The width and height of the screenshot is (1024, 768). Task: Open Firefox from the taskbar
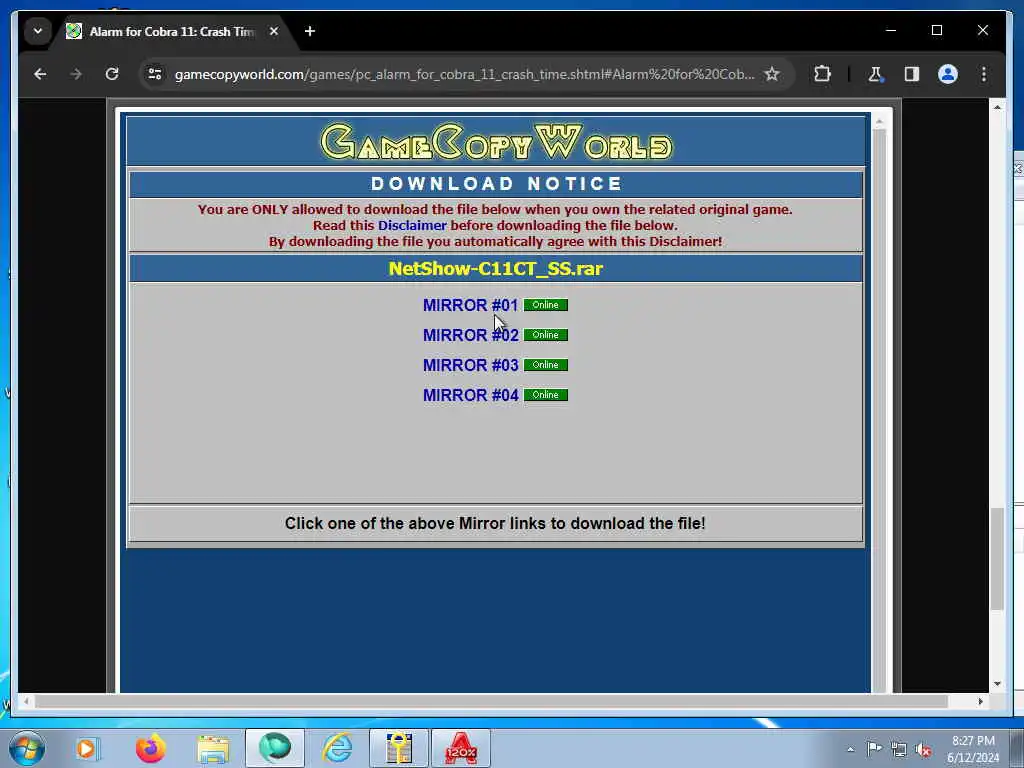(x=150, y=748)
